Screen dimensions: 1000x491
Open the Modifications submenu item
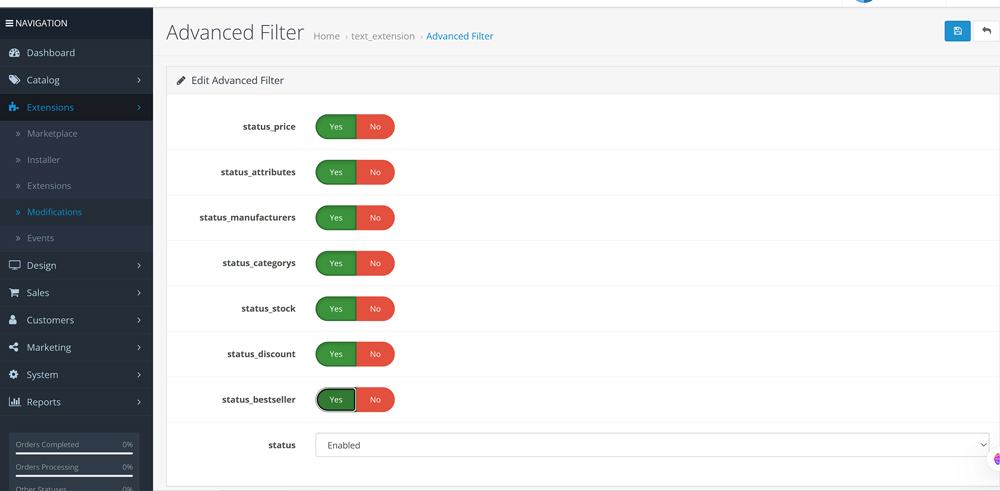tap(54, 212)
